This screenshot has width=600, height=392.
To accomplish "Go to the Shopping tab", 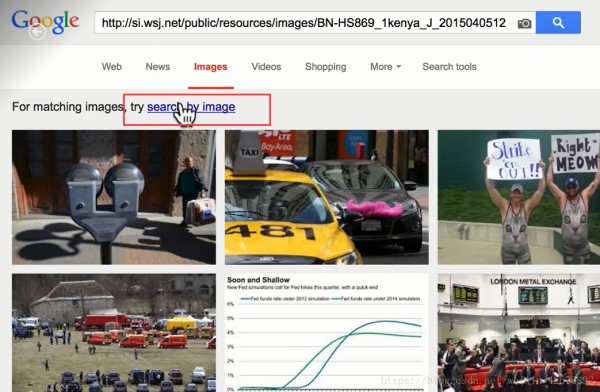I will [x=326, y=67].
